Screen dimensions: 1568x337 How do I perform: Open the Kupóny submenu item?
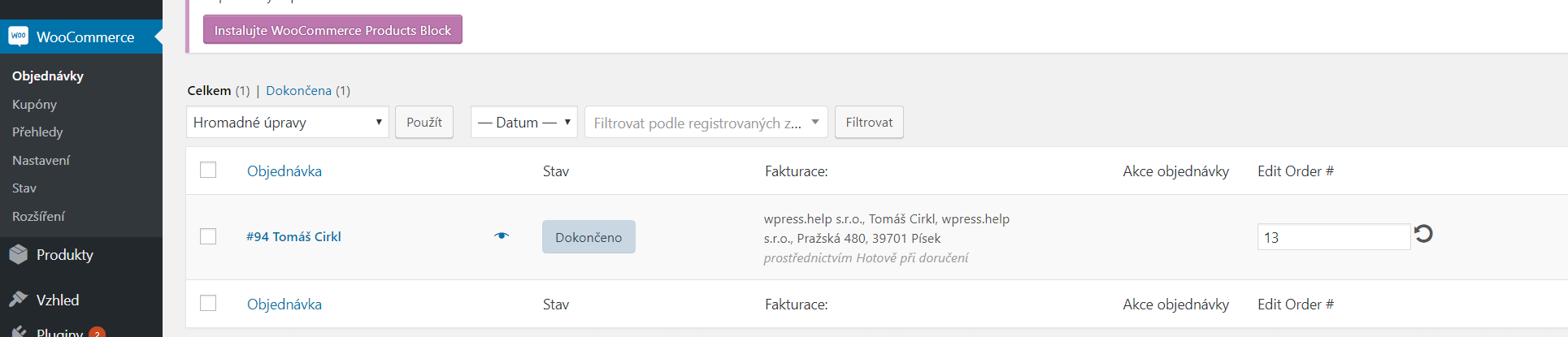34,104
